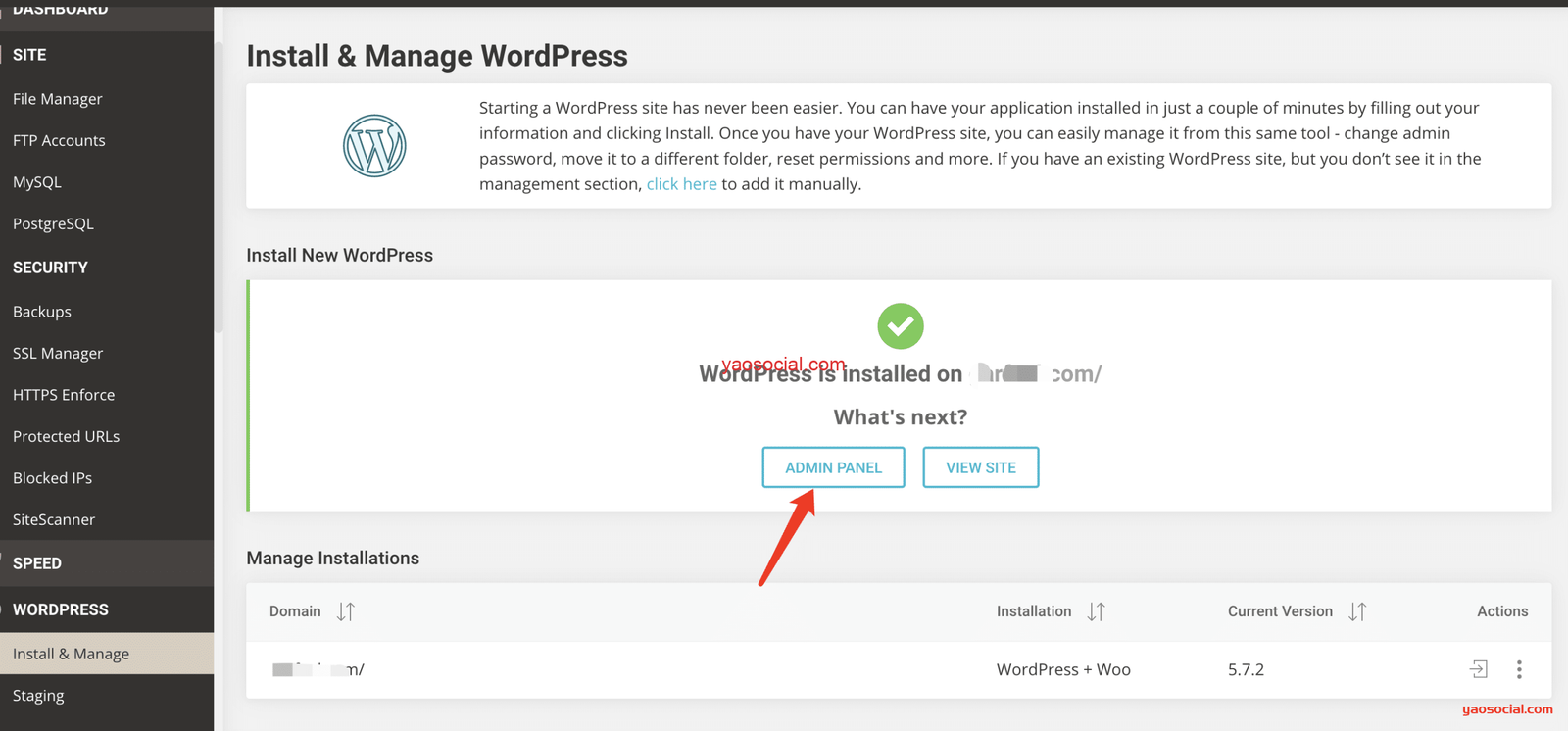Viewport: 1568px width, 731px height.
Task: Open the Staging menu item
Action: [x=38, y=696]
